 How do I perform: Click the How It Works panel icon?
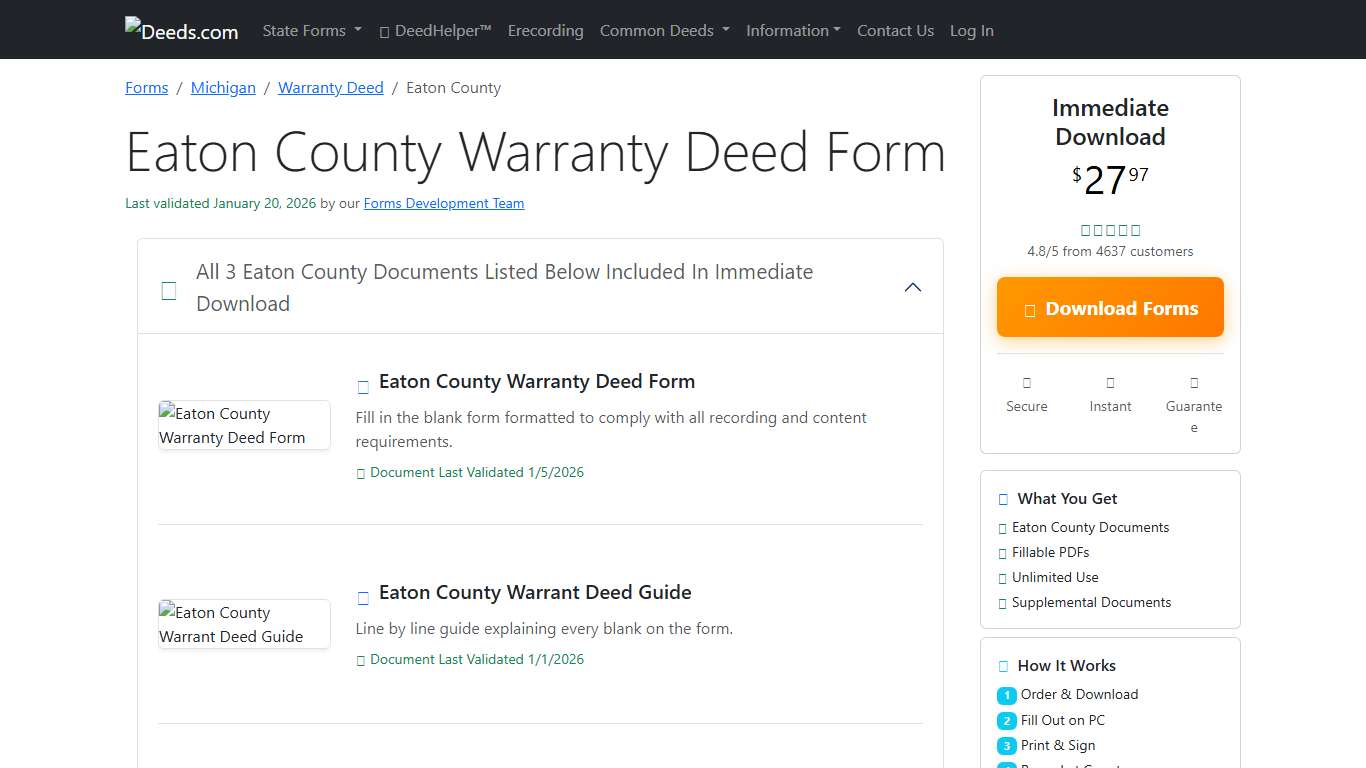coord(1002,665)
